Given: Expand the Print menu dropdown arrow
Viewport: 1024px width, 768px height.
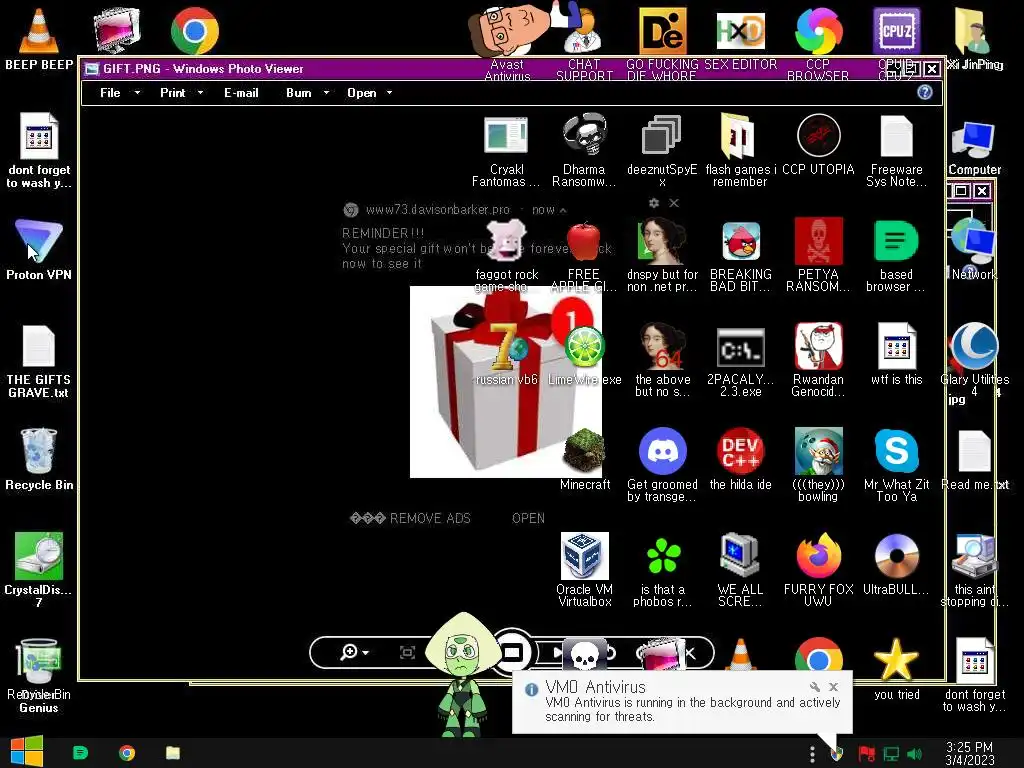Looking at the screenshot, I should pyautogui.click(x=200, y=93).
